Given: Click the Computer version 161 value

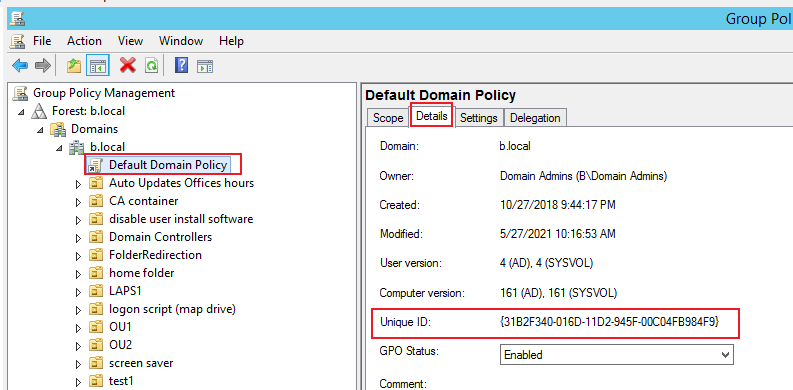Looking at the screenshot, I should [x=558, y=293].
